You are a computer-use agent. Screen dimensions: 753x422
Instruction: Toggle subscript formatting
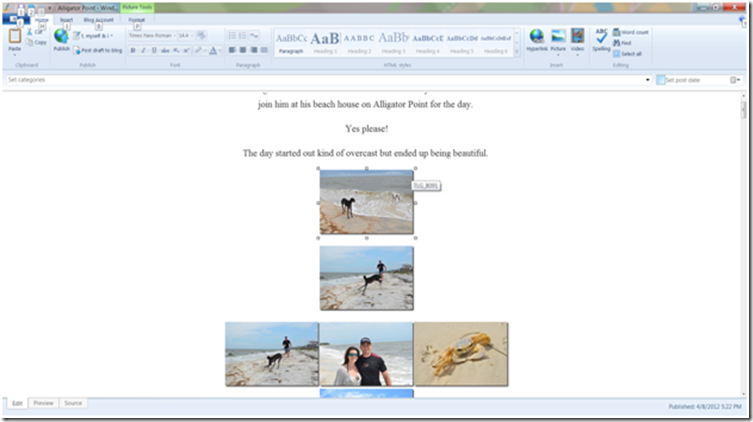tap(176, 50)
